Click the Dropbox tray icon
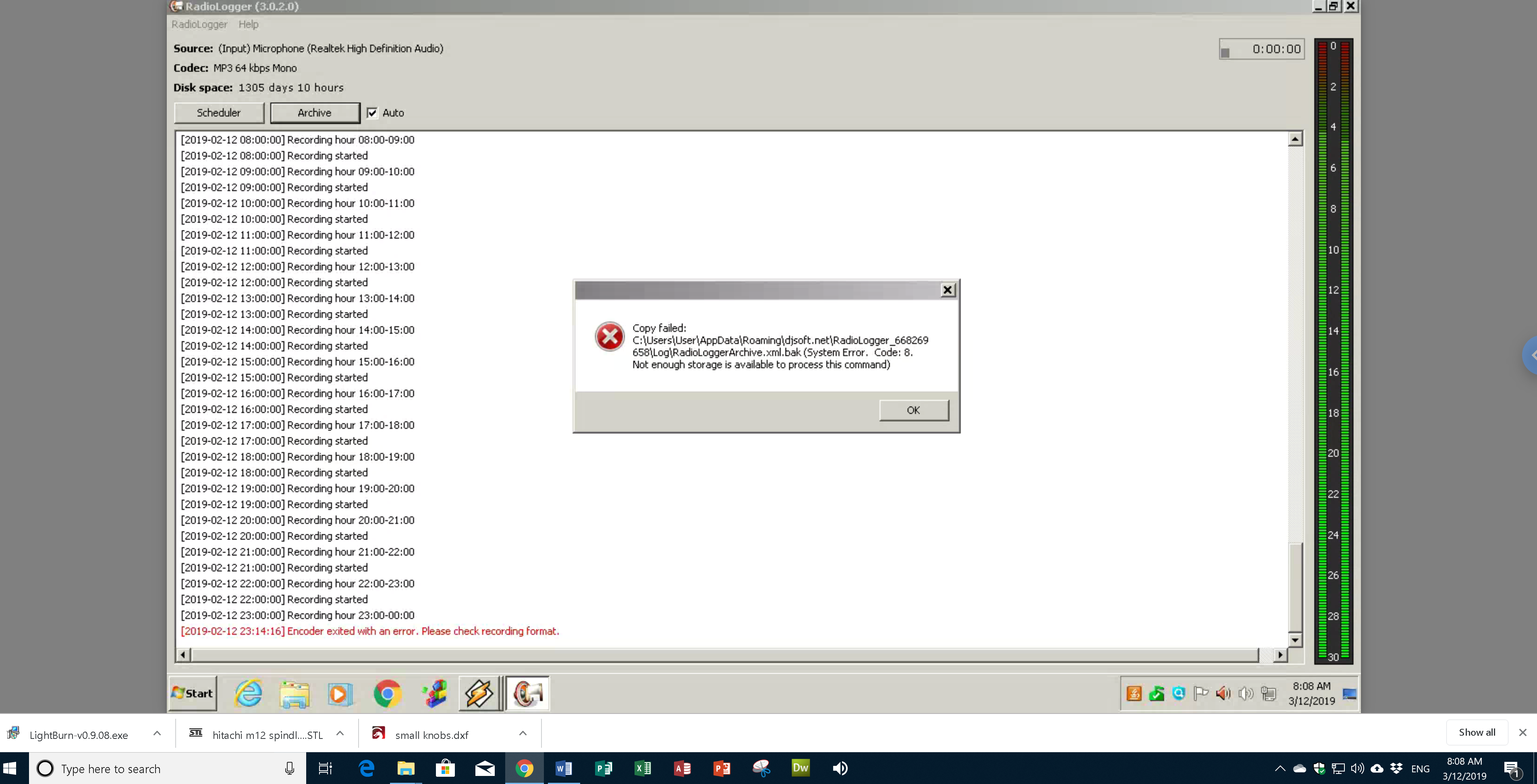1537x784 pixels. 1397,769
